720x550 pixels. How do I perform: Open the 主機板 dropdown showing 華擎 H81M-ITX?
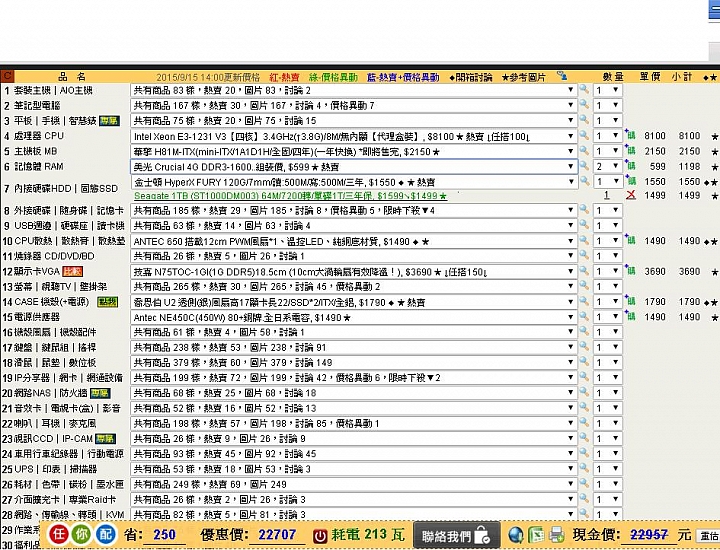coord(354,152)
